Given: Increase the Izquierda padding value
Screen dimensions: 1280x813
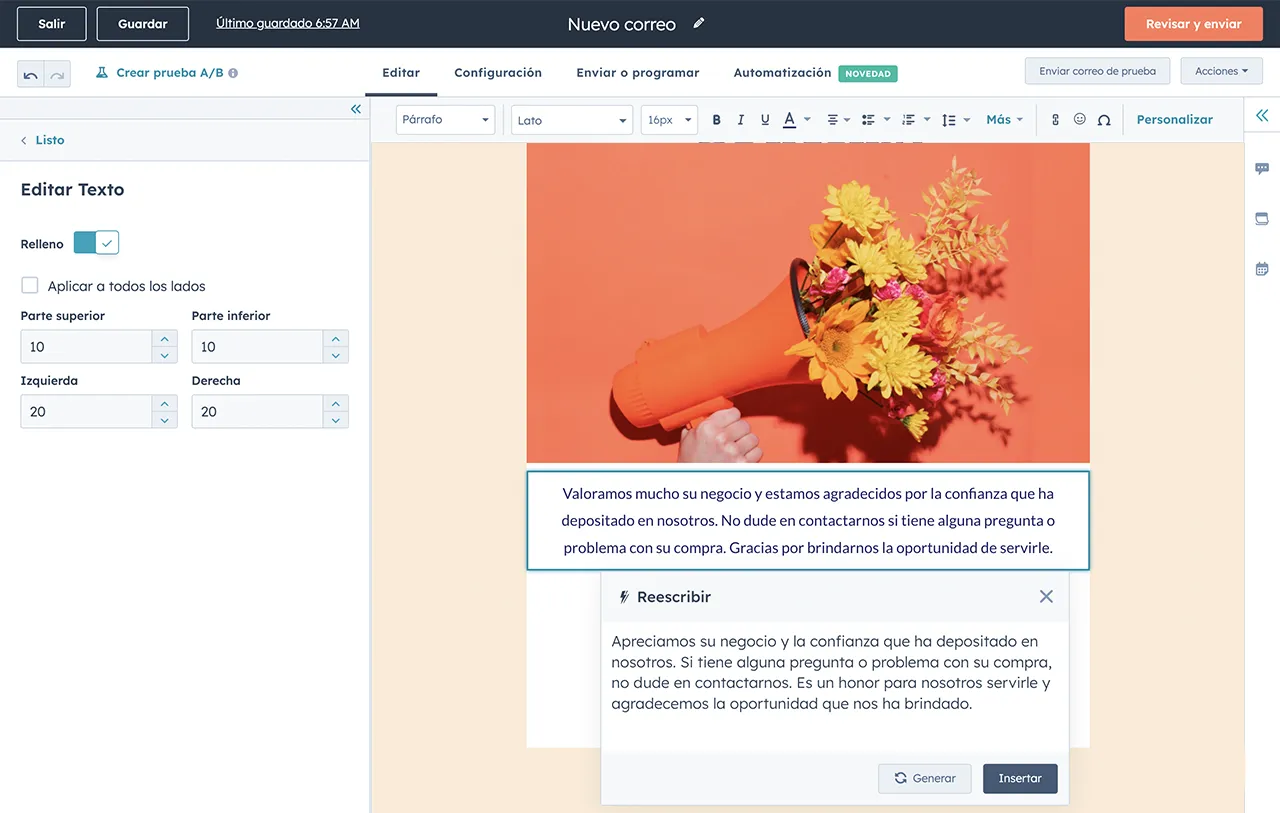Looking at the screenshot, I should click(x=165, y=404).
